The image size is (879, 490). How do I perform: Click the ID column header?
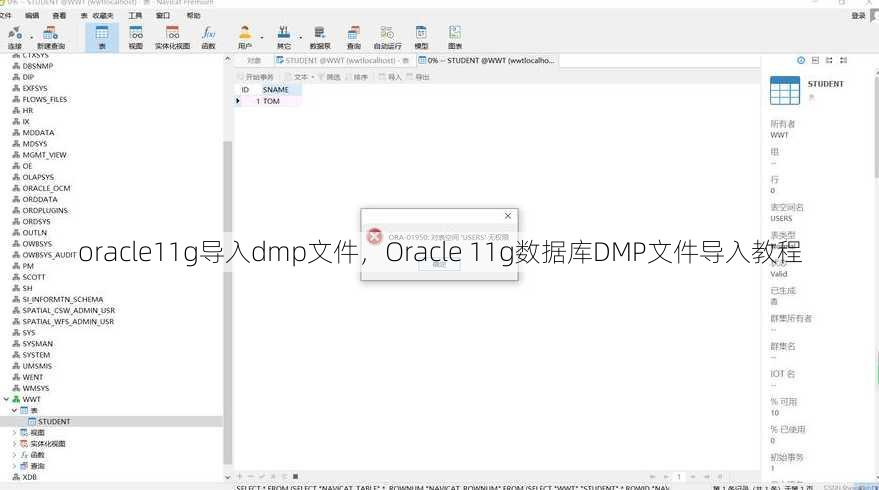coord(247,90)
